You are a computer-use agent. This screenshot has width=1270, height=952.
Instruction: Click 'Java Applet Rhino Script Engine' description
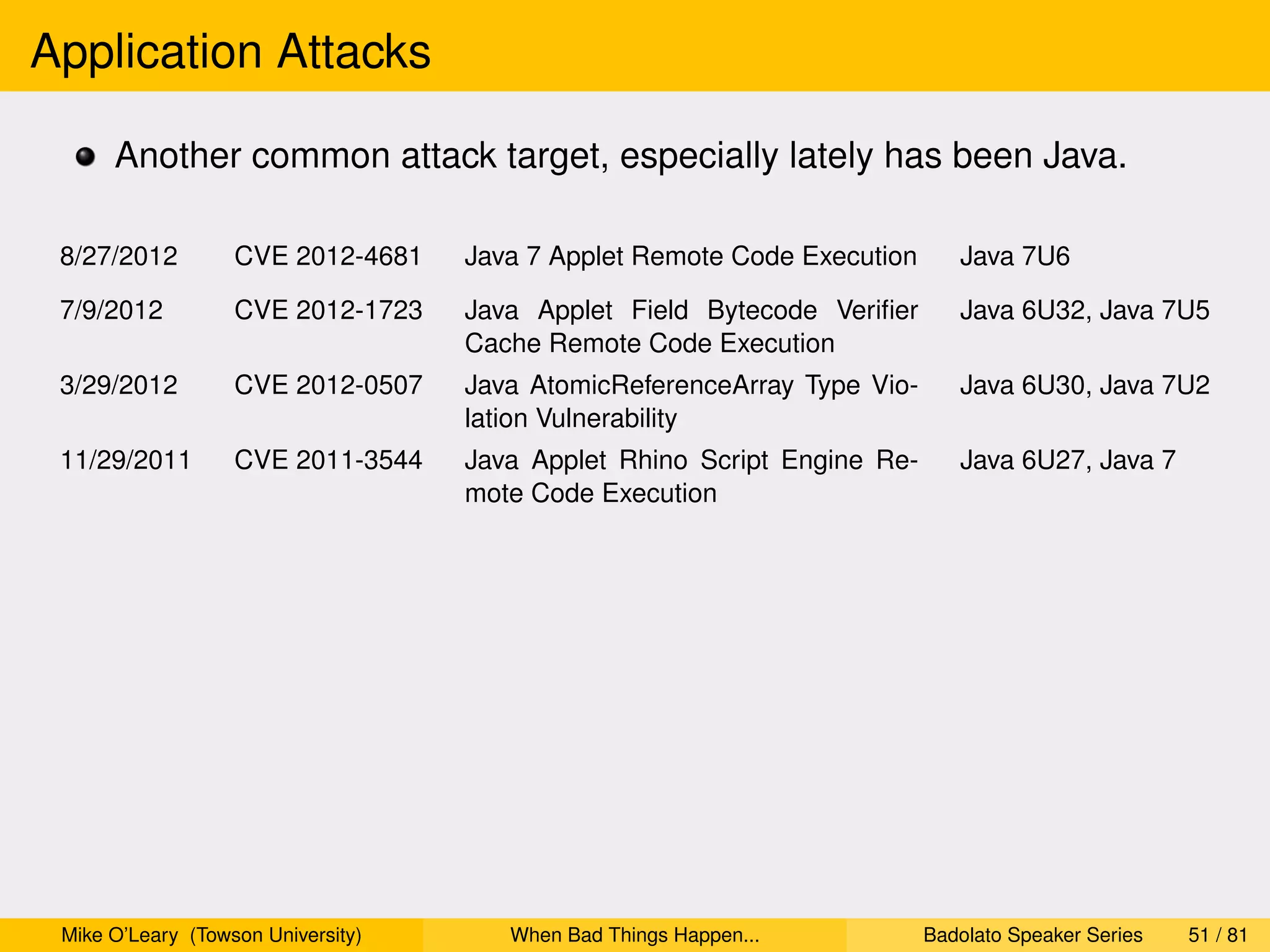[x=691, y=477]
